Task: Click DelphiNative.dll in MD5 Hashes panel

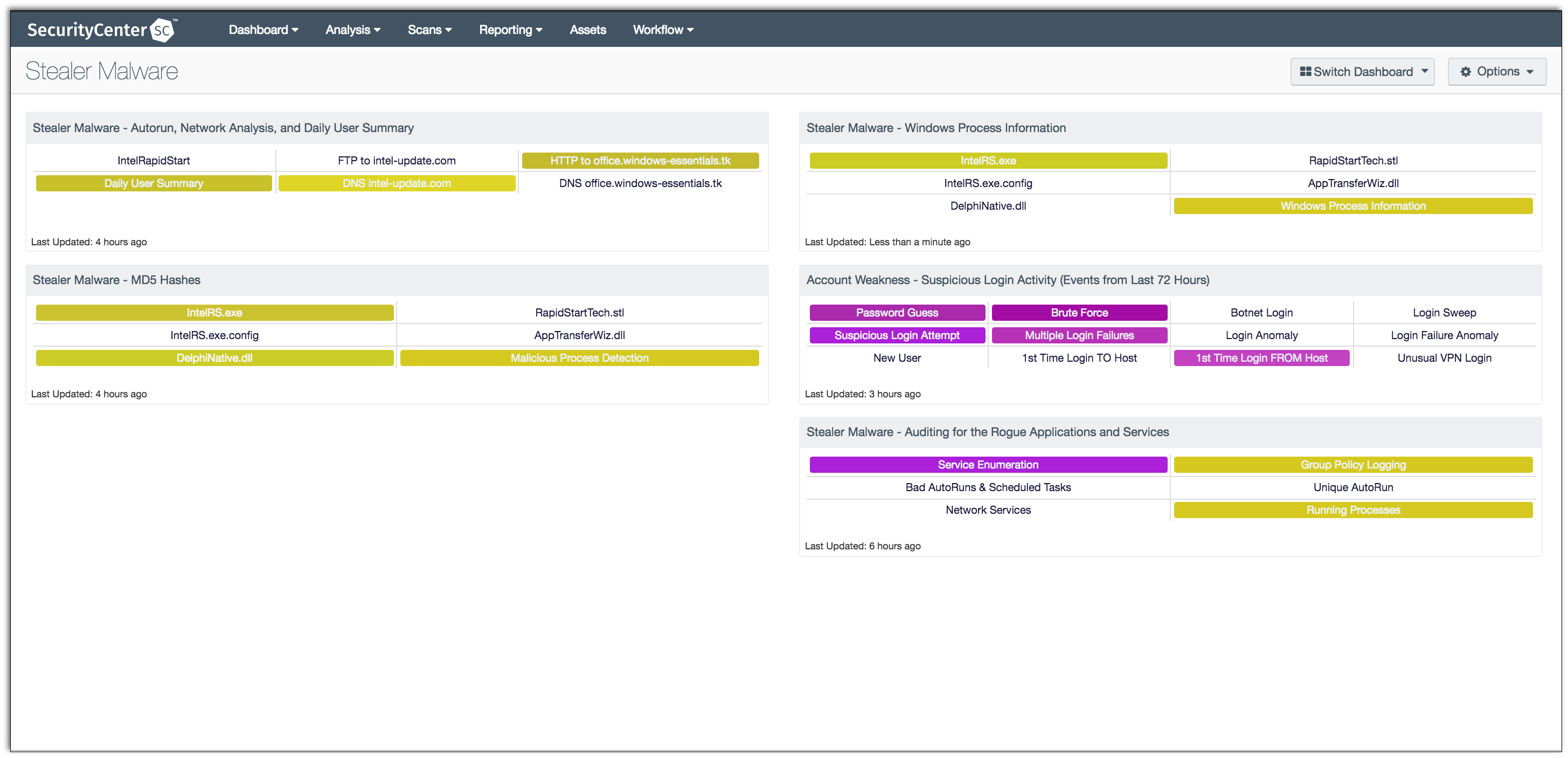Action: click(x=215, y=358)
